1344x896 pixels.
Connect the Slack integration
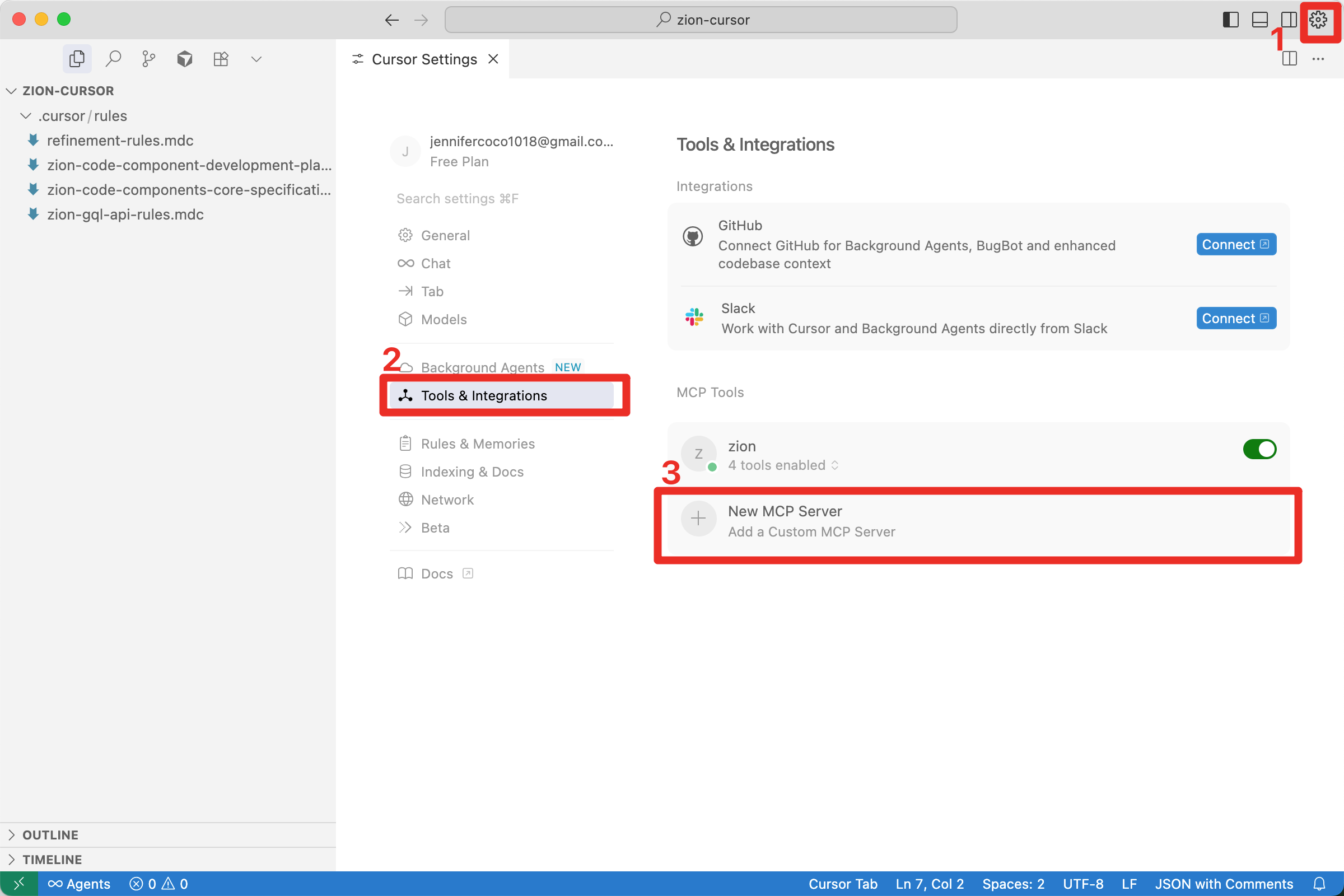[x=1236, y=318]
